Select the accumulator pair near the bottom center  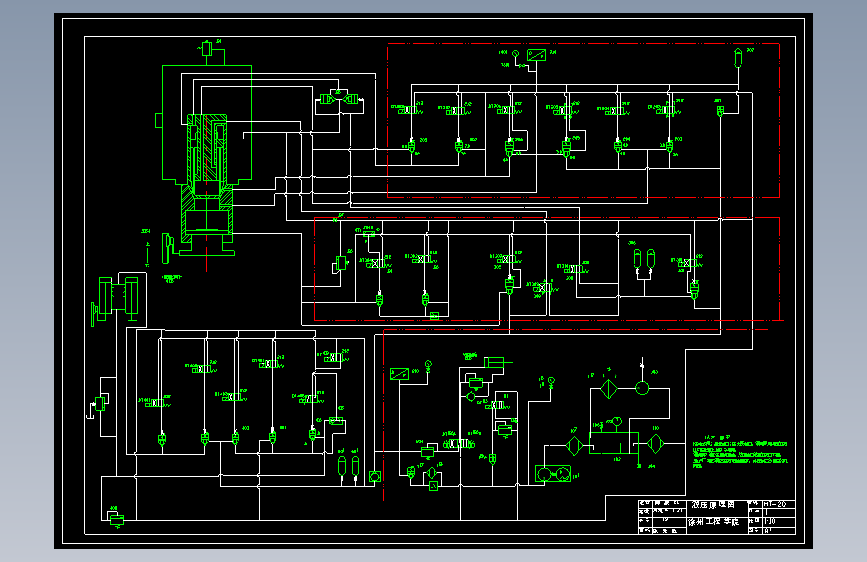(348, 466)
